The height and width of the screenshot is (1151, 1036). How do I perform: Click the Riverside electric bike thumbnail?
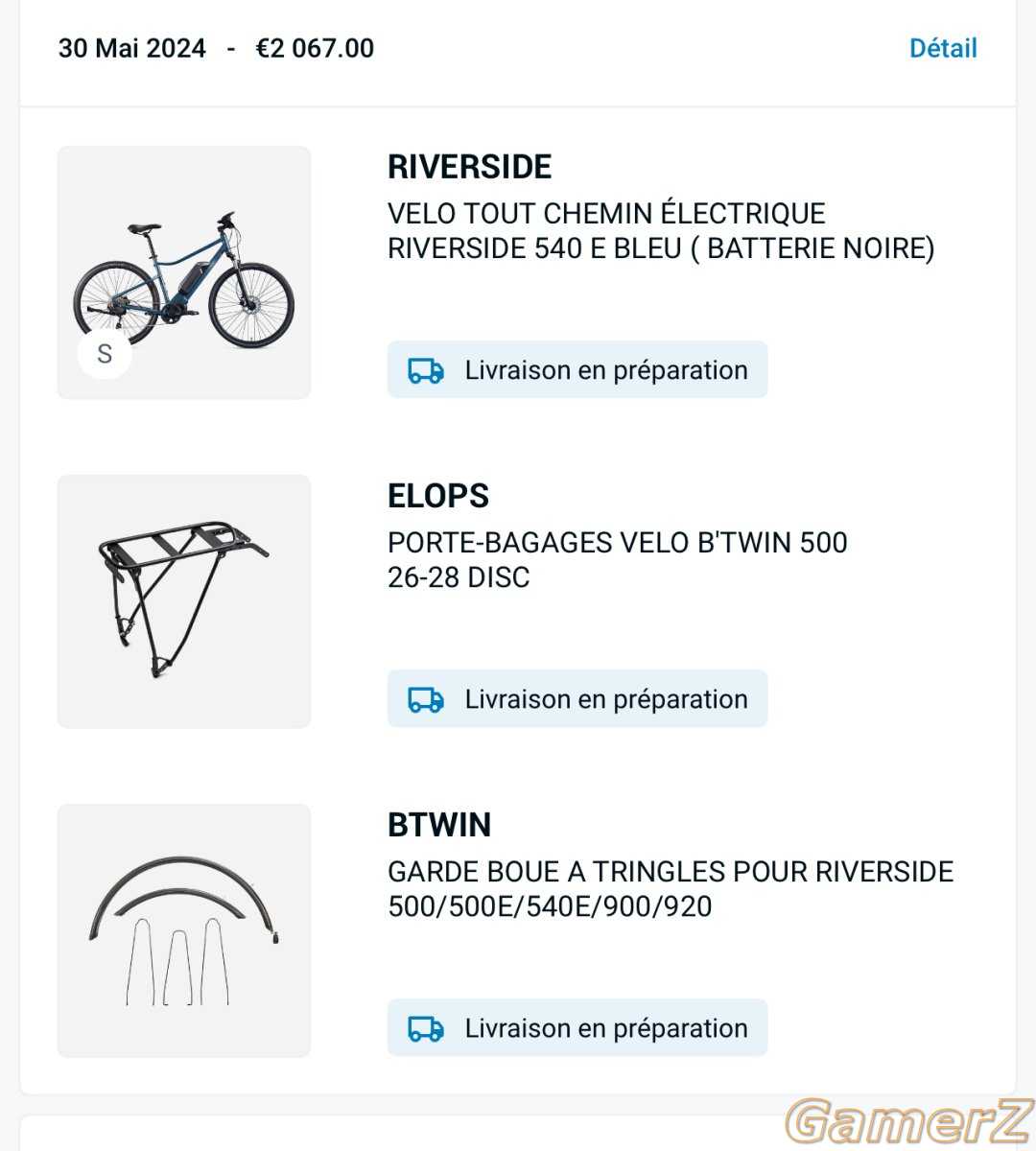pos(184,272)
